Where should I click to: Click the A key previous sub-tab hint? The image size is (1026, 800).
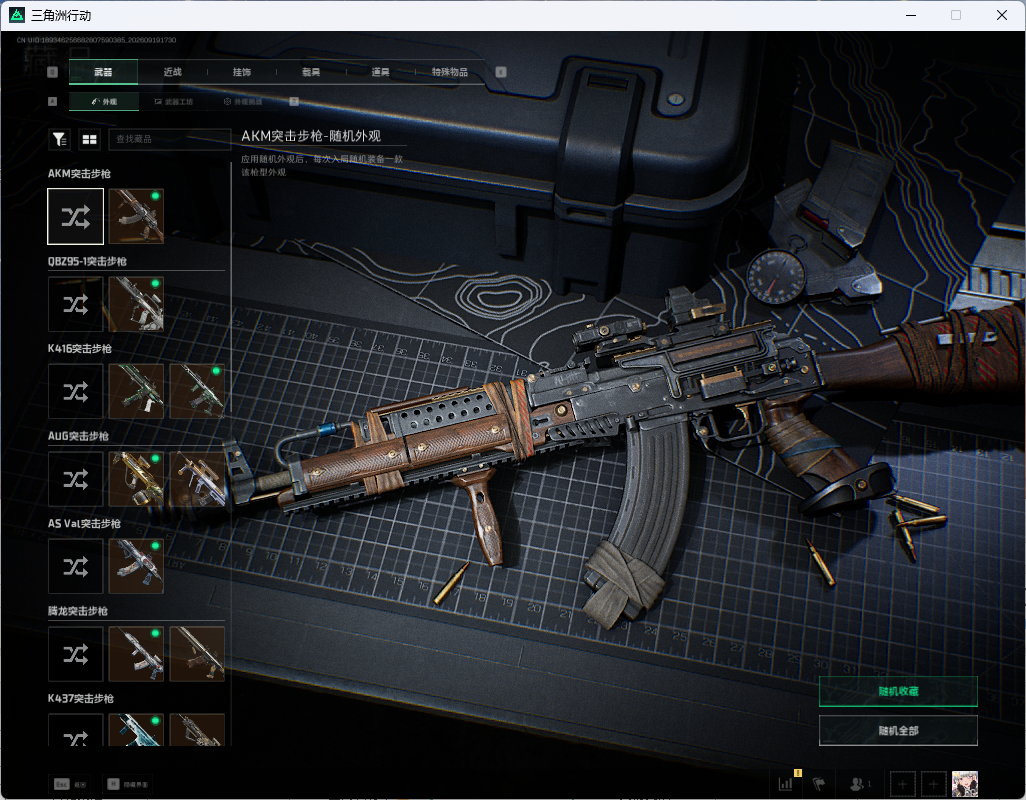[53, 101]
